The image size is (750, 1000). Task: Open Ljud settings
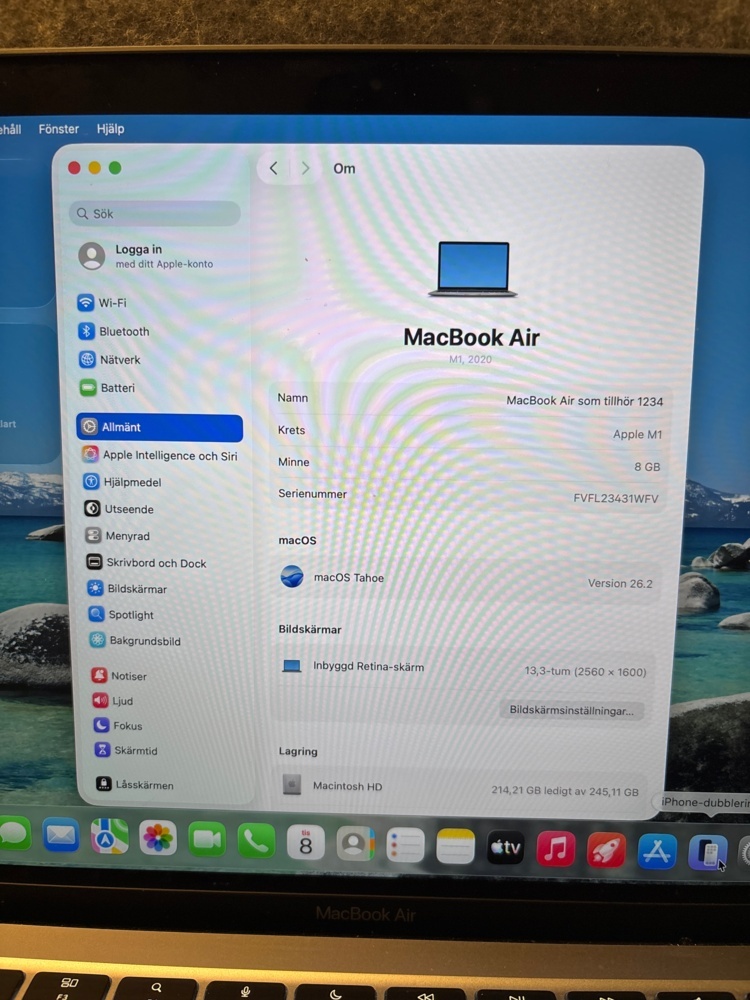coord(113,700)
